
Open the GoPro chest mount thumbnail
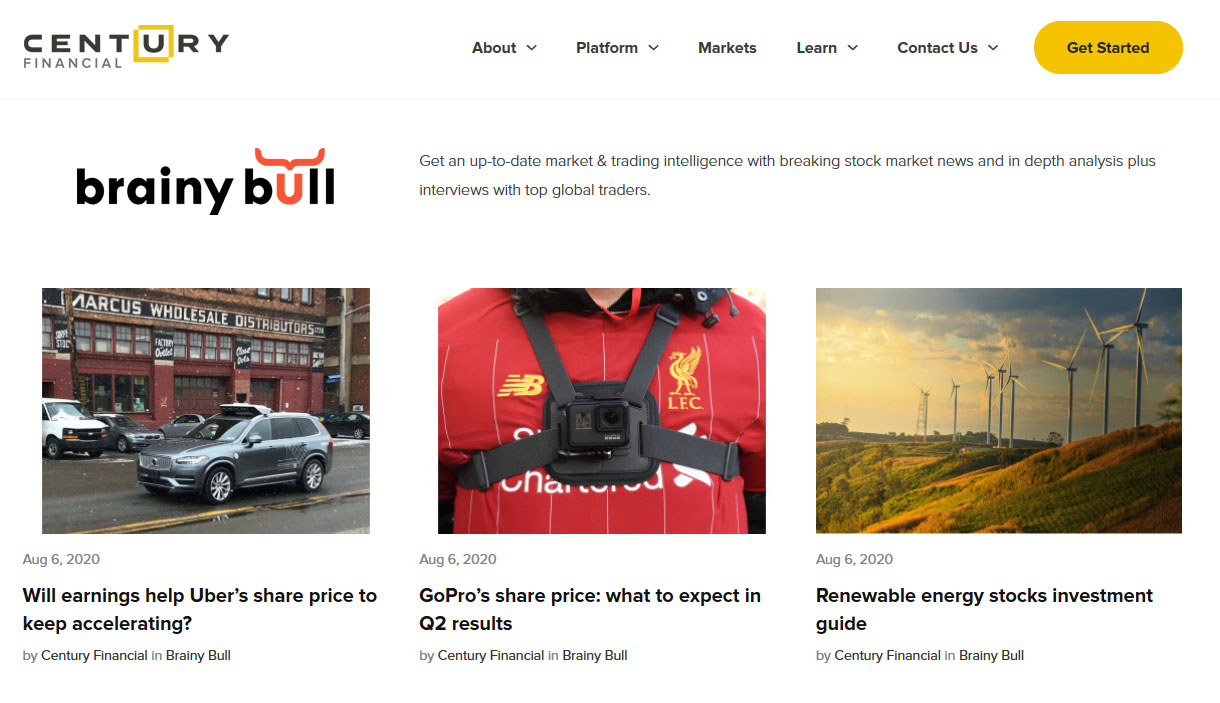click(x=602, y=411)
